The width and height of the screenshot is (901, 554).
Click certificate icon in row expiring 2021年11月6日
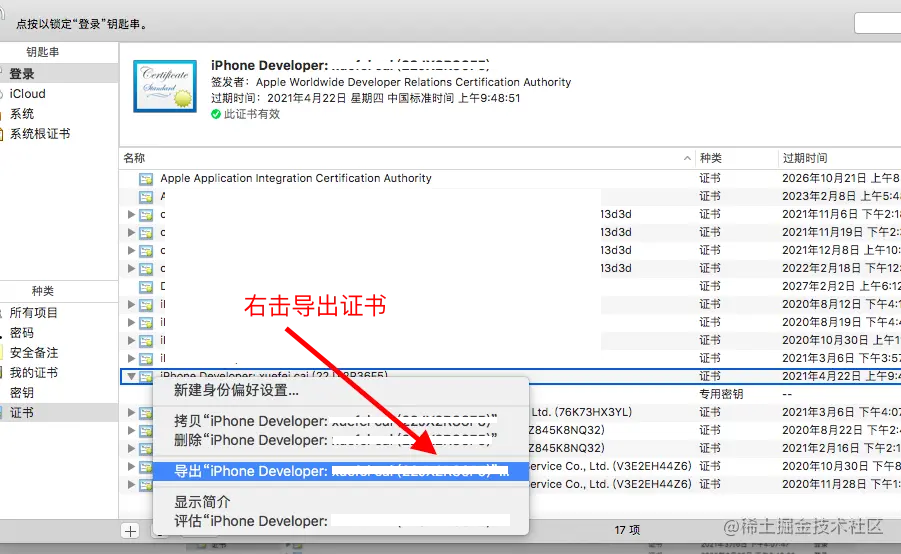coord(146,214)
